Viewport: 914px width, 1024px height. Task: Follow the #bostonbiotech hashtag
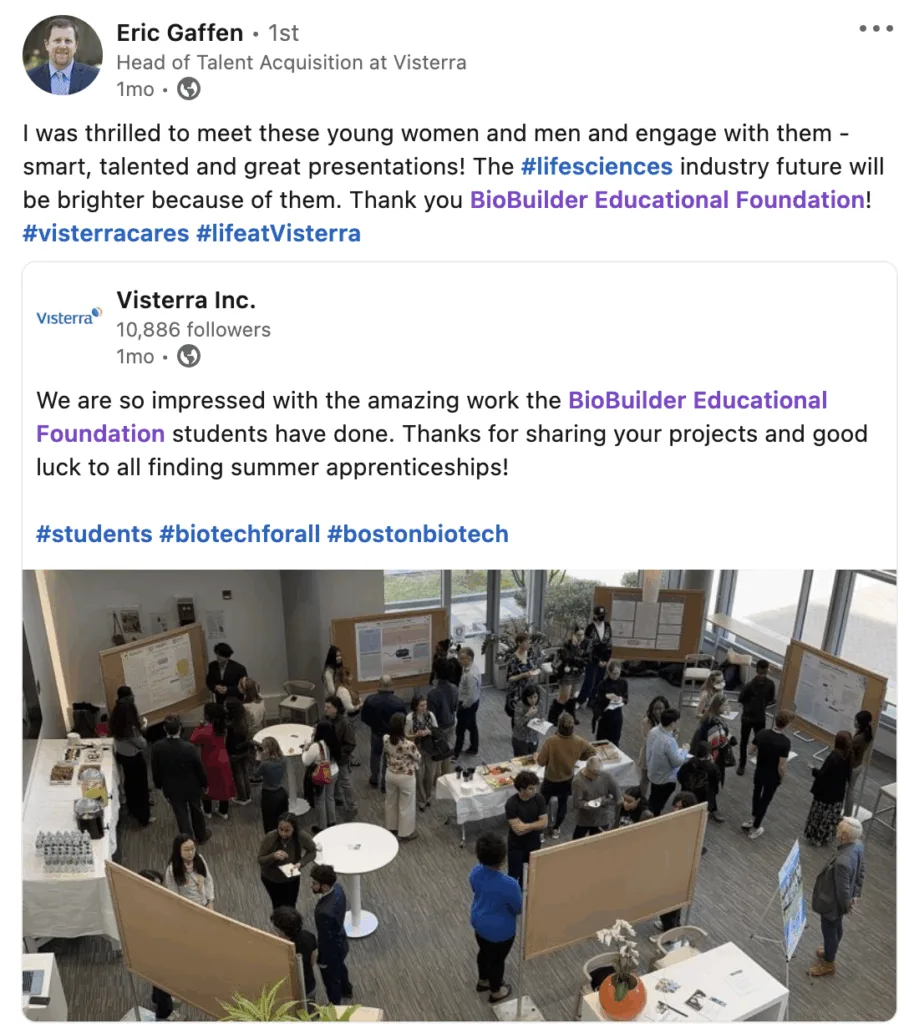418,533
